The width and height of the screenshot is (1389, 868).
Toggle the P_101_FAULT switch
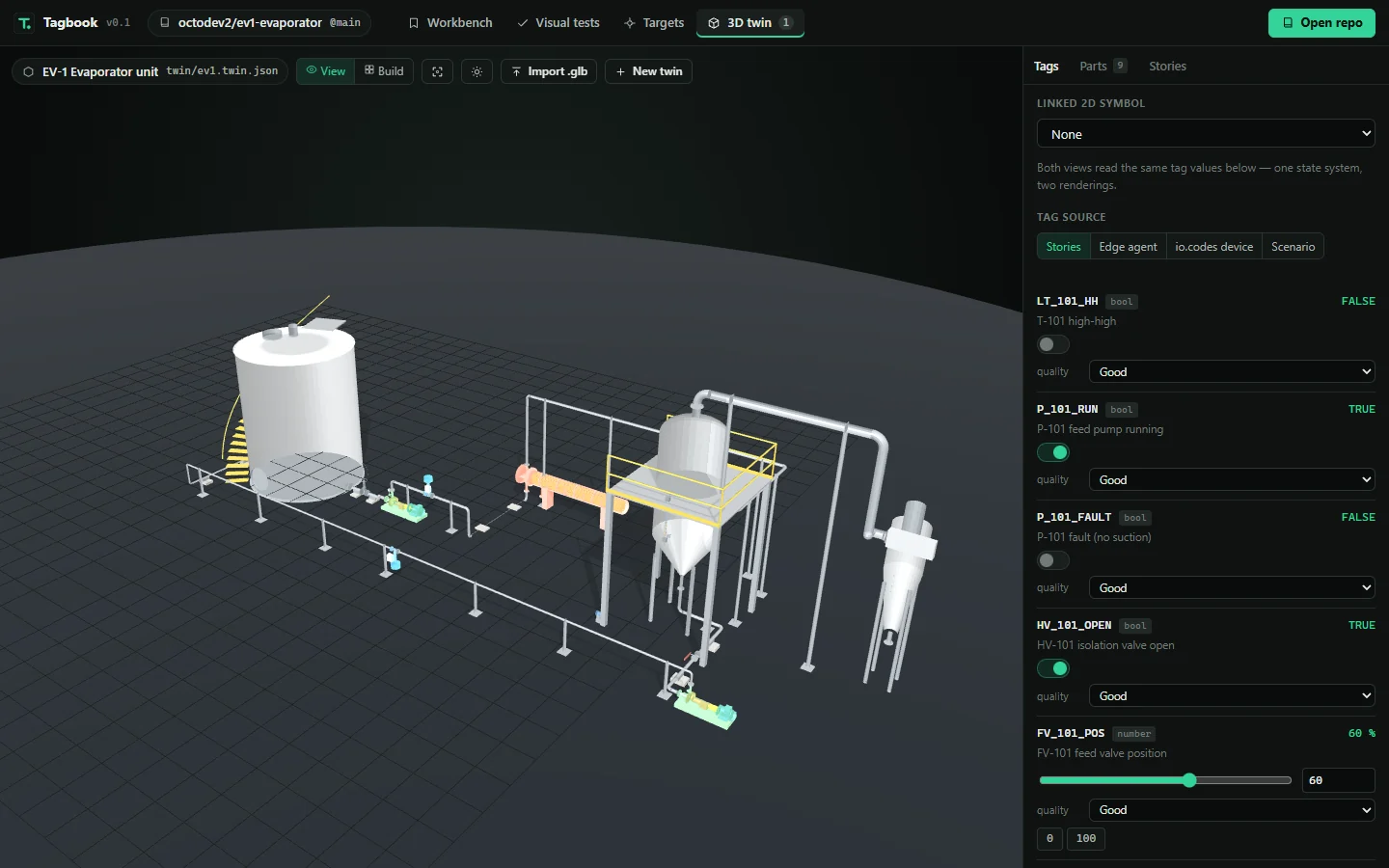click(x=1053, y=560)
